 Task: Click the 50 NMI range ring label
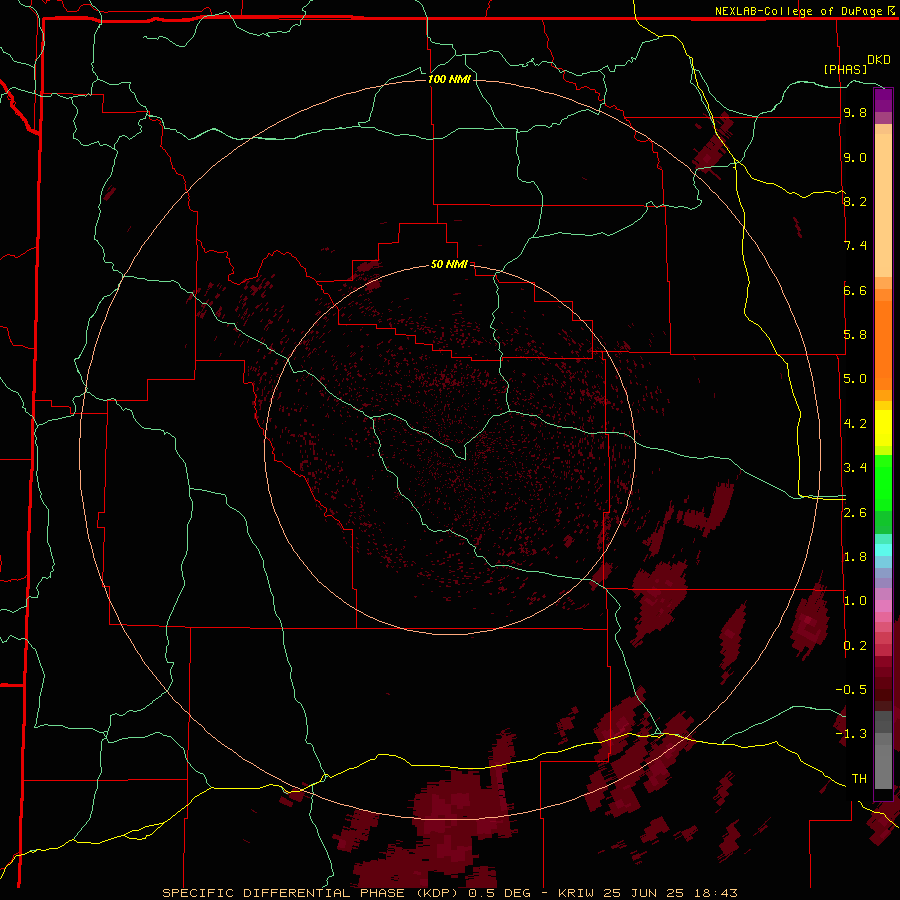pos(449,264)
